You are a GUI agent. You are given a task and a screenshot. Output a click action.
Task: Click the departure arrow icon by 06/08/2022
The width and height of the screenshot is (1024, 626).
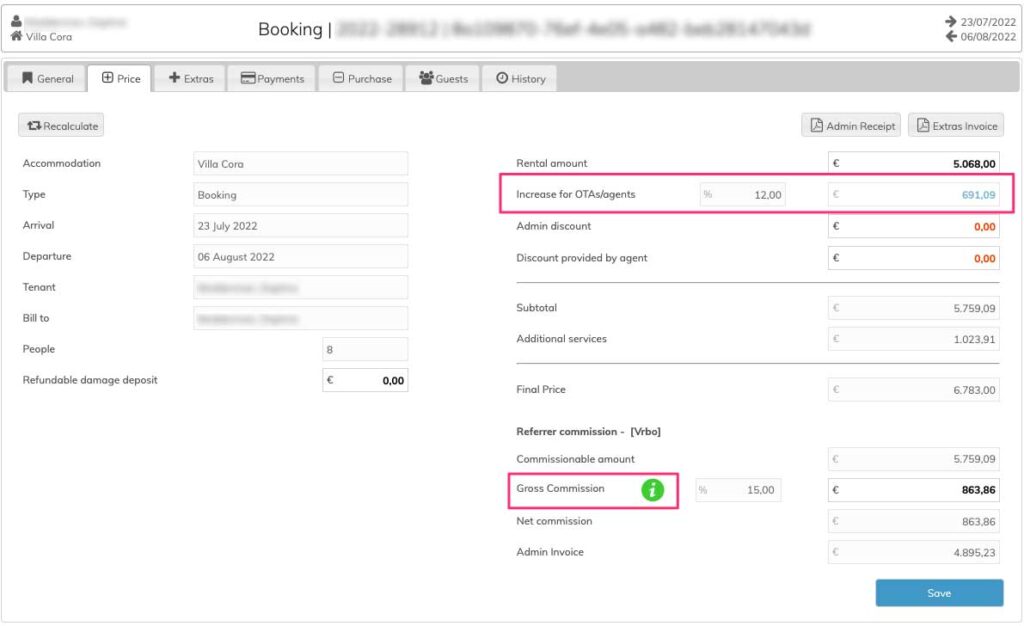[950, 37]
